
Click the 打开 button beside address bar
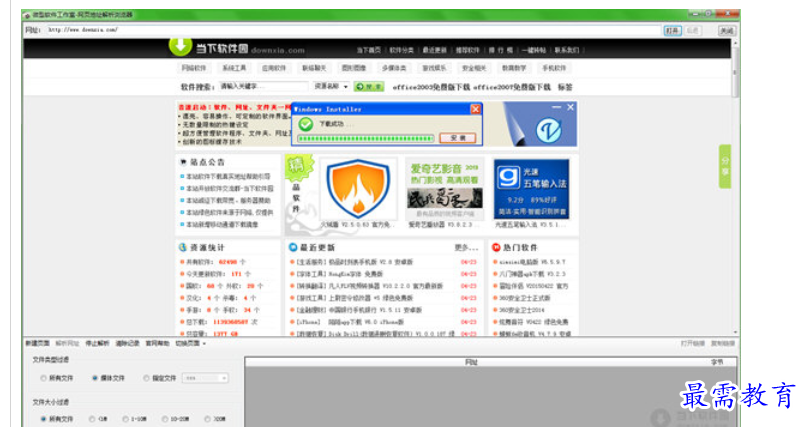[x=672, y=31]
